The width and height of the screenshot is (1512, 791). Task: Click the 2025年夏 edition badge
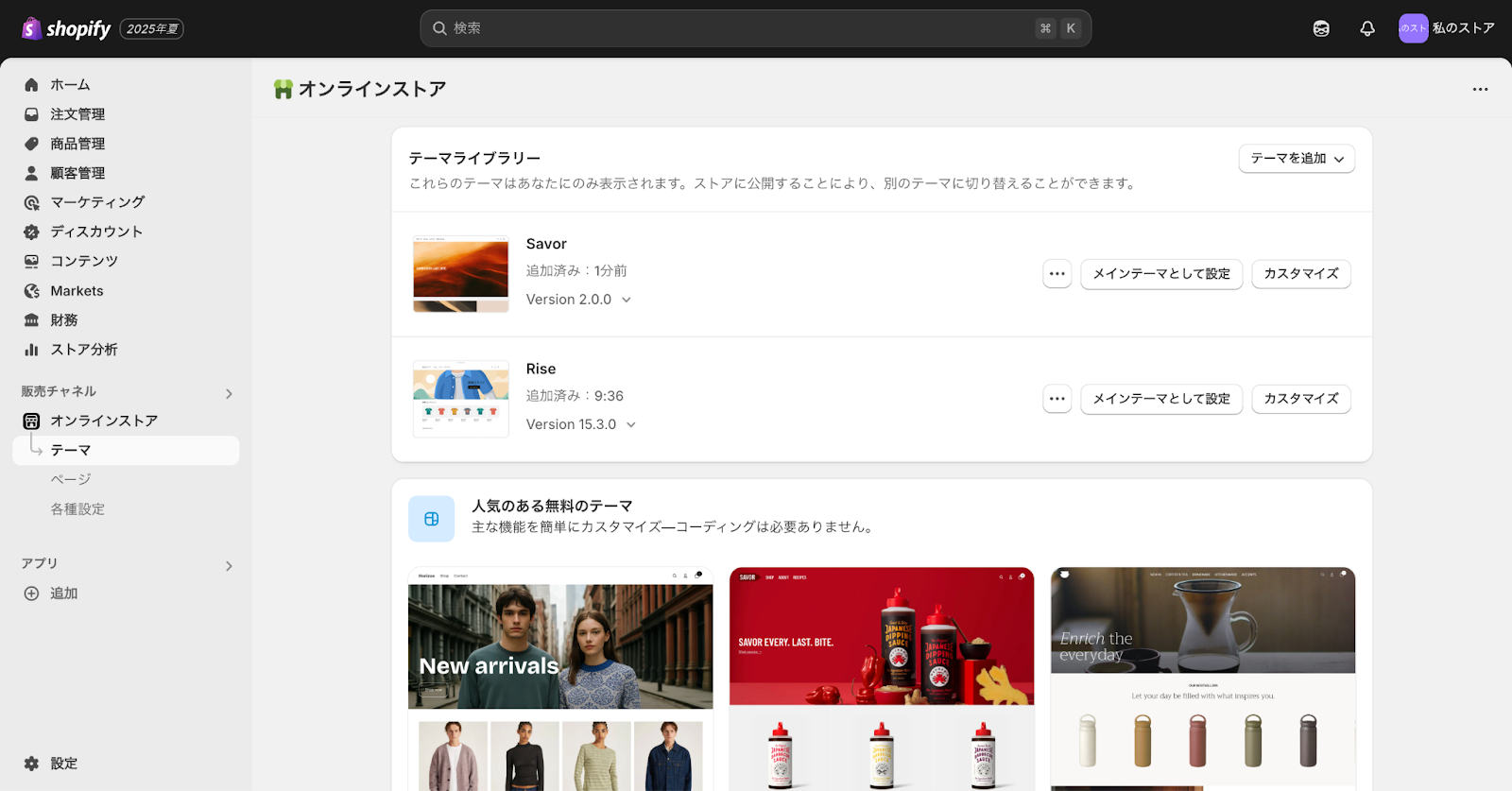tap(152, 29)
